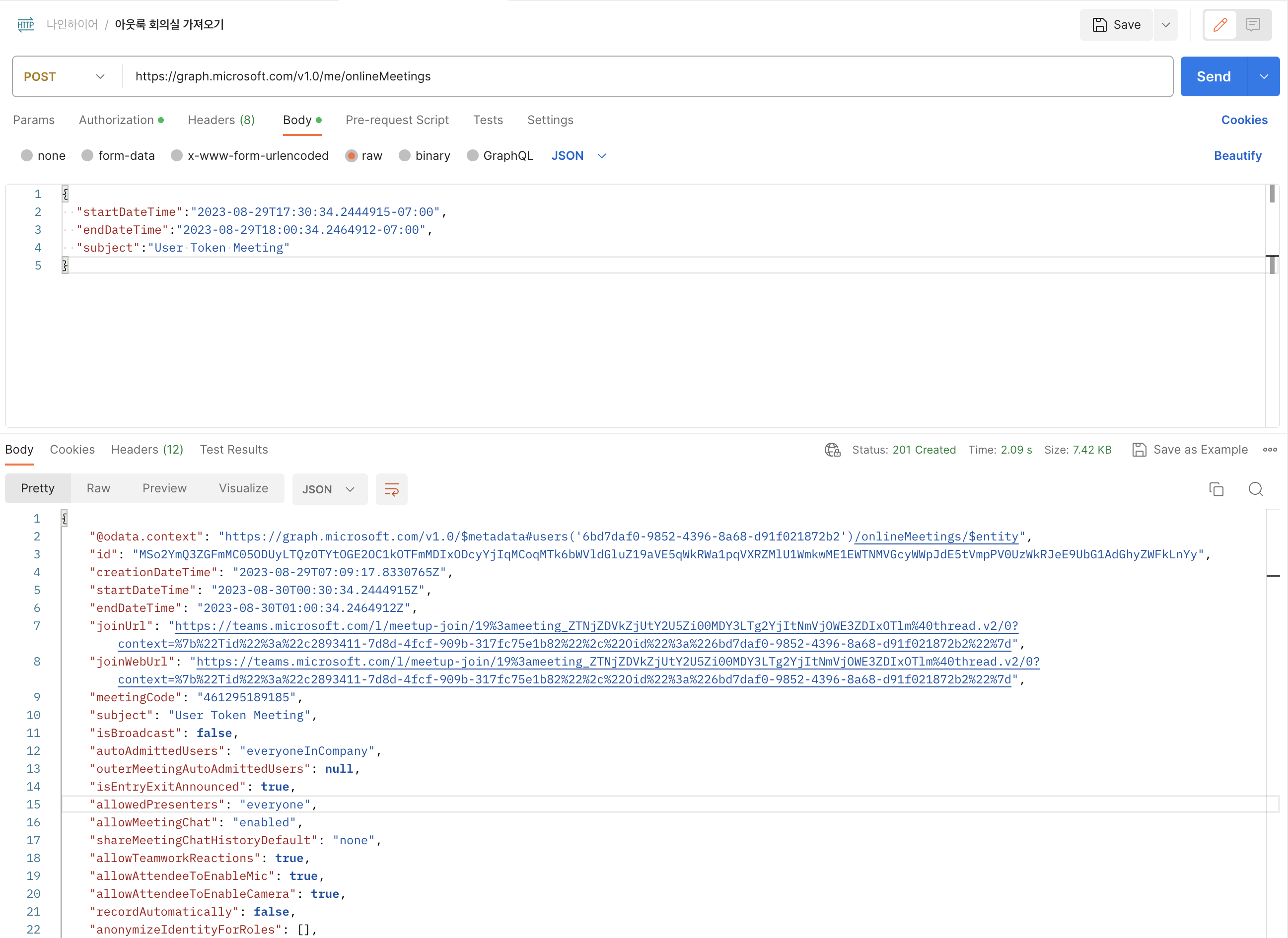Open the request body JSON format dropdown

point(578,155)
